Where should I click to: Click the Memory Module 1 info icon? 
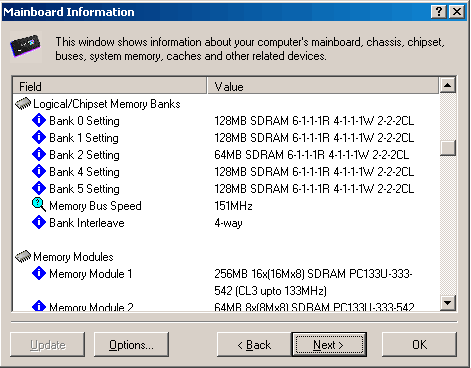39,273
